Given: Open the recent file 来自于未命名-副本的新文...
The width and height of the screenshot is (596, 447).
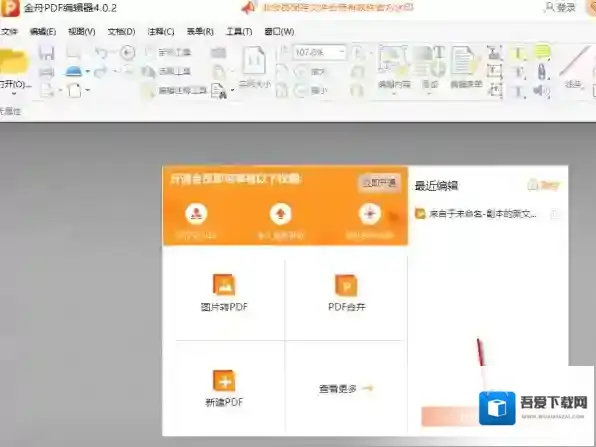Looking at the screenshot, I should pos(476,214).
